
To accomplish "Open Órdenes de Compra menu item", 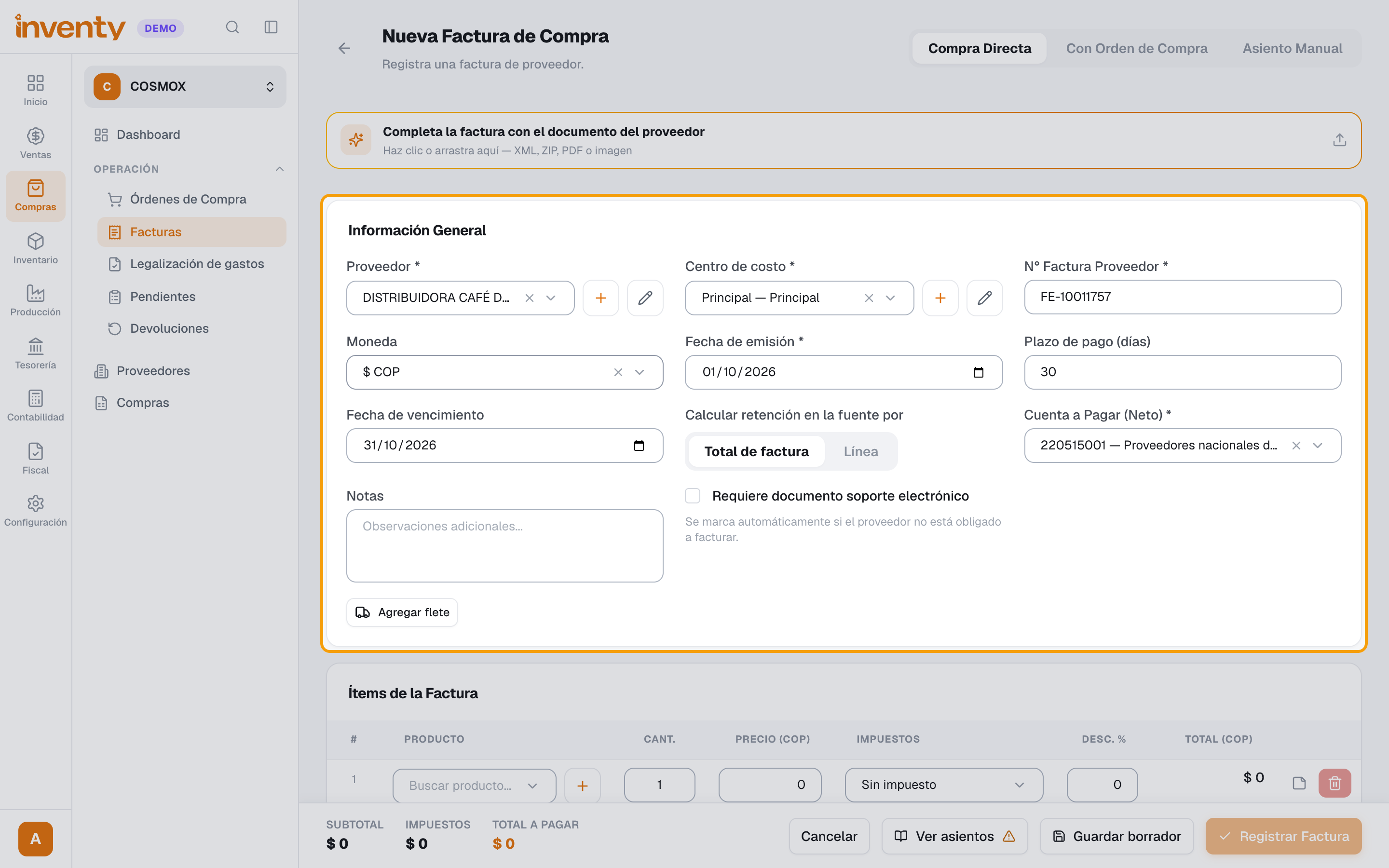I will click(x=191, y=199).
